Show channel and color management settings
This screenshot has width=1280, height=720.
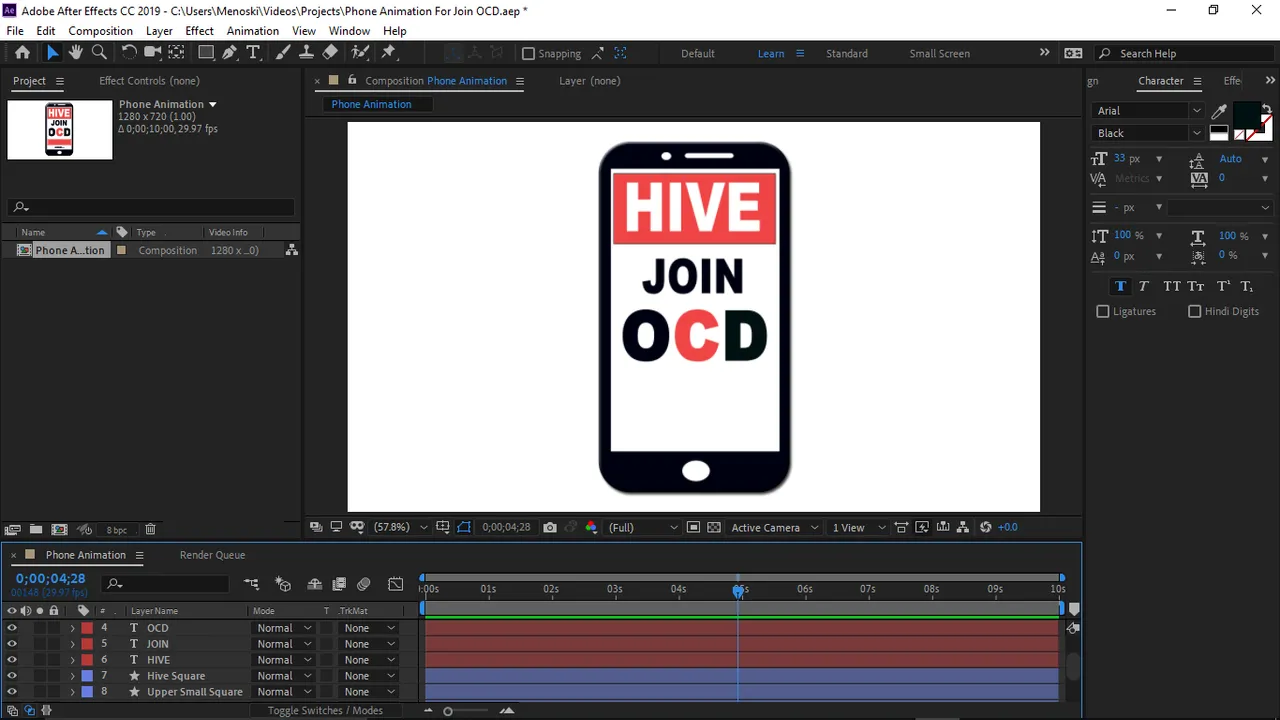point(591,527)
